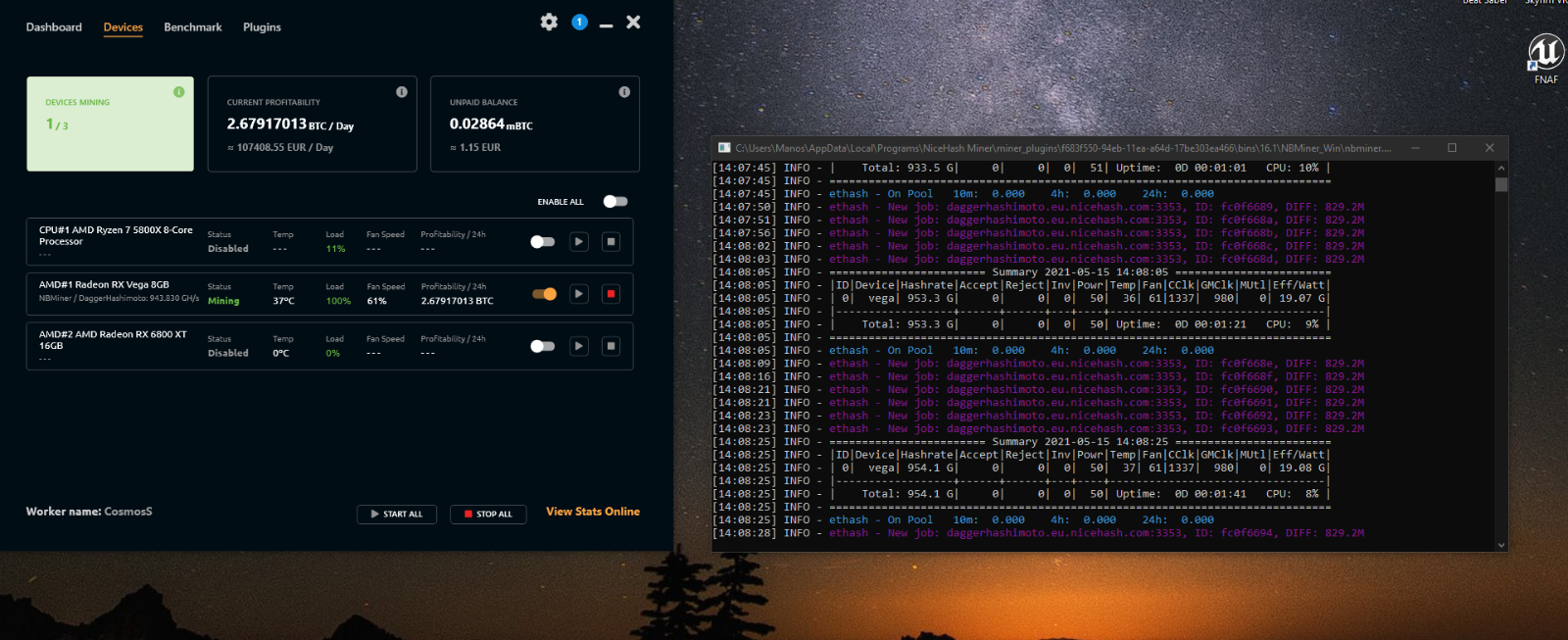Stop mining on Radeon RX Vega 8GB
The height and width of the screenshot is (640, 1568).
point(611,293)
